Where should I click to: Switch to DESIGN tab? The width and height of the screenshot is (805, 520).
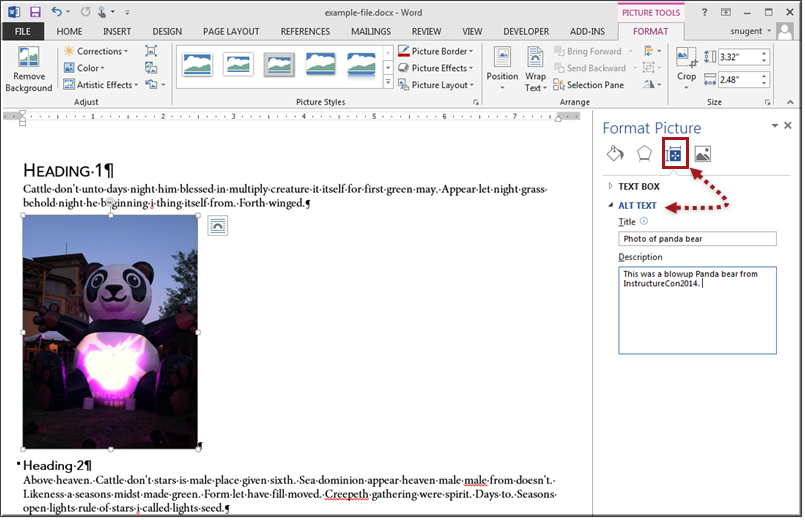pos(167,31)
